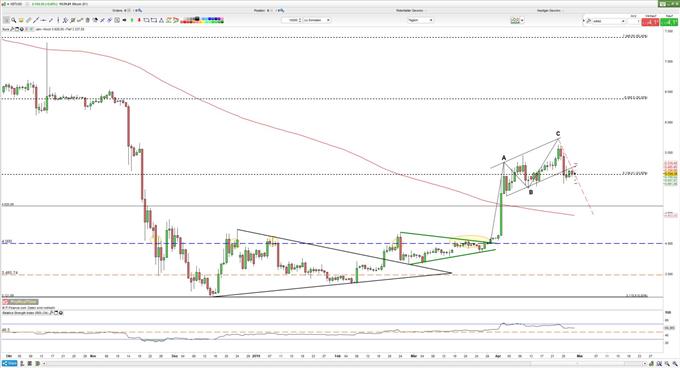Open price indicator settings wrench icon
This screenshot has height=368, width=680.
(12, 29)
